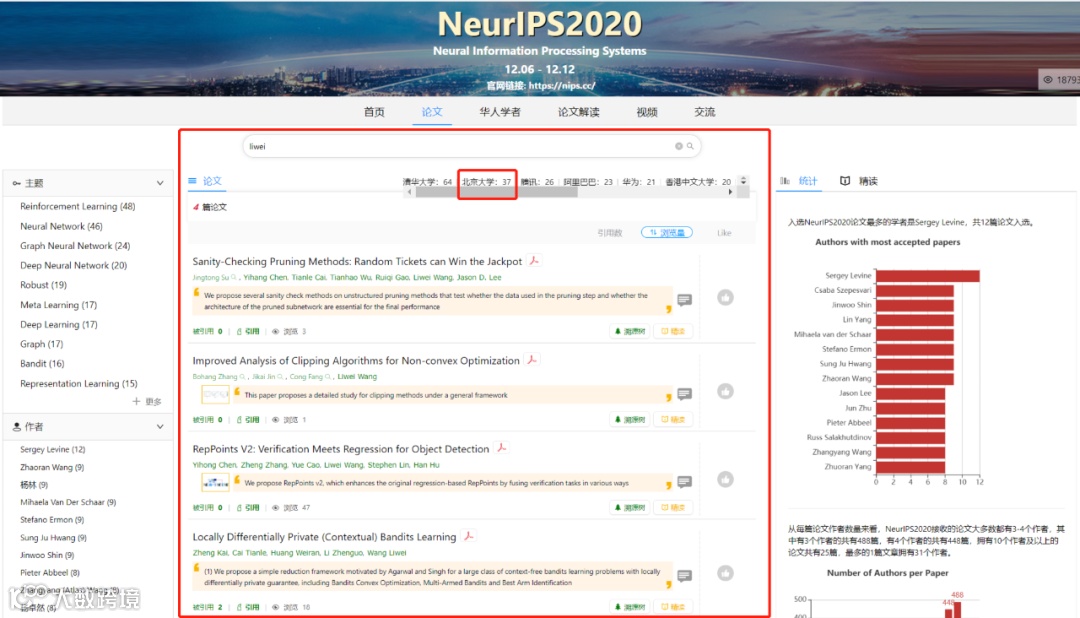Image resolution: width=1080 pixels, height=618 pixels.
Task: Filter by topic Graph Neural Network (24)
Action: coord(74,245)
